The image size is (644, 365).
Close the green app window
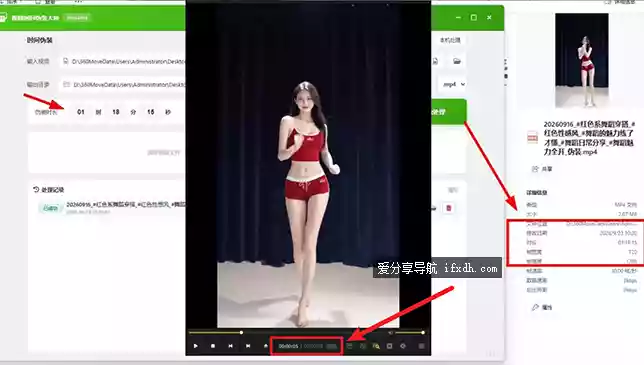coord(489,18)
